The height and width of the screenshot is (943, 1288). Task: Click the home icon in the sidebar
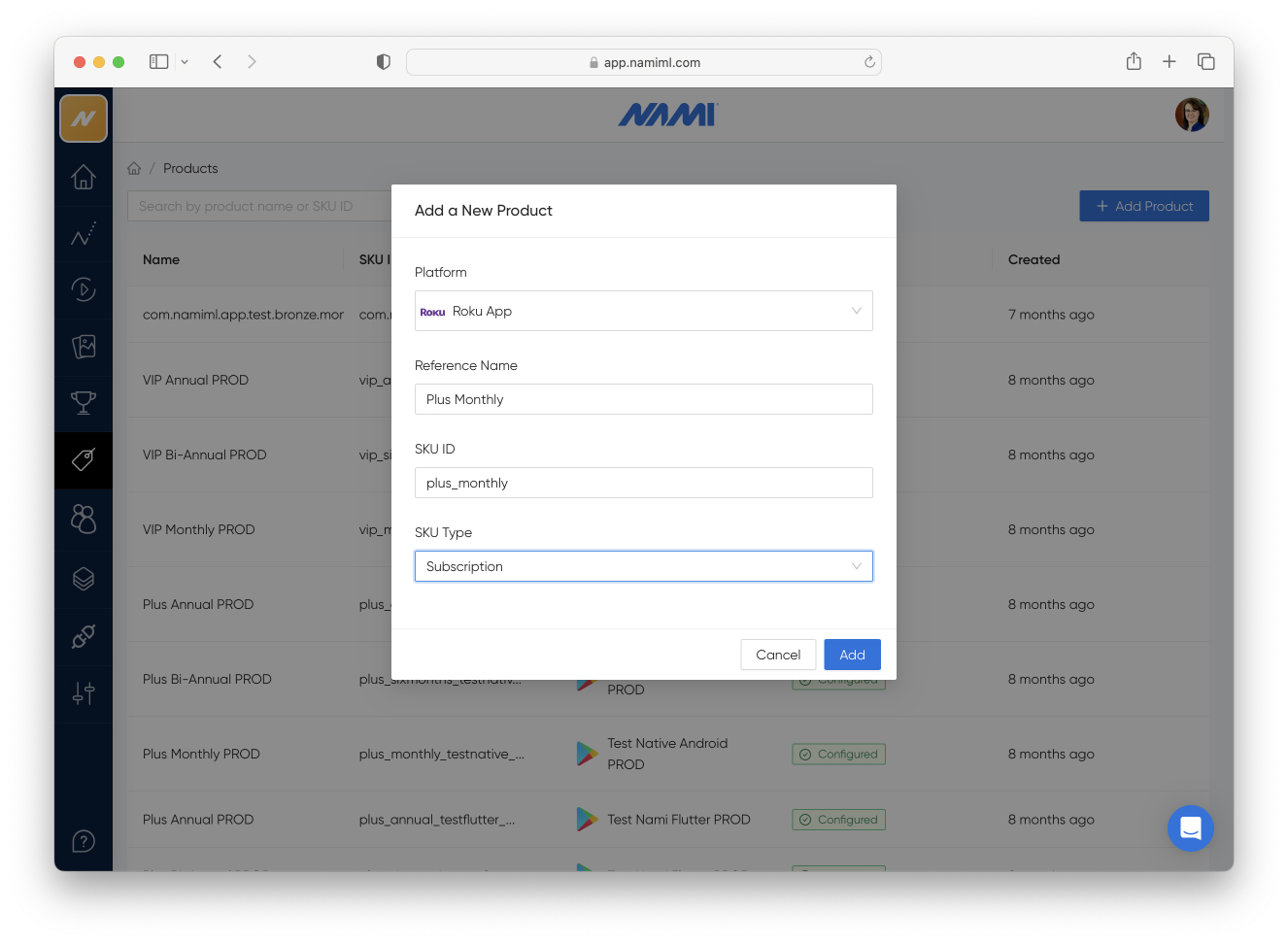(84, 178)
